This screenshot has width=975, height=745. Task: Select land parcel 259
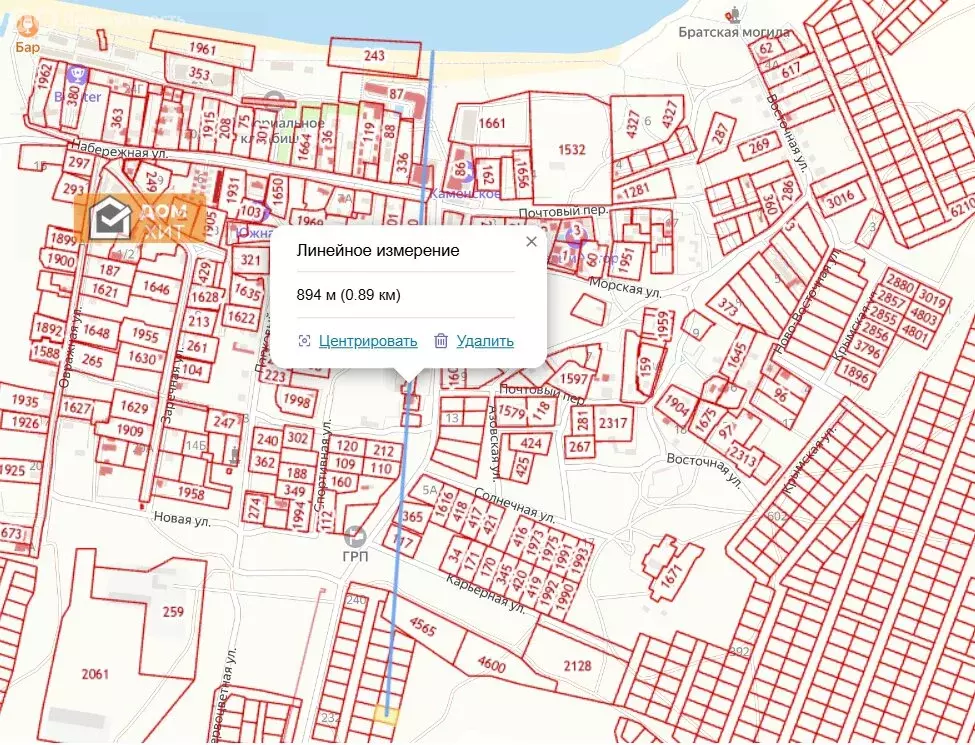(x=173, y=612)
